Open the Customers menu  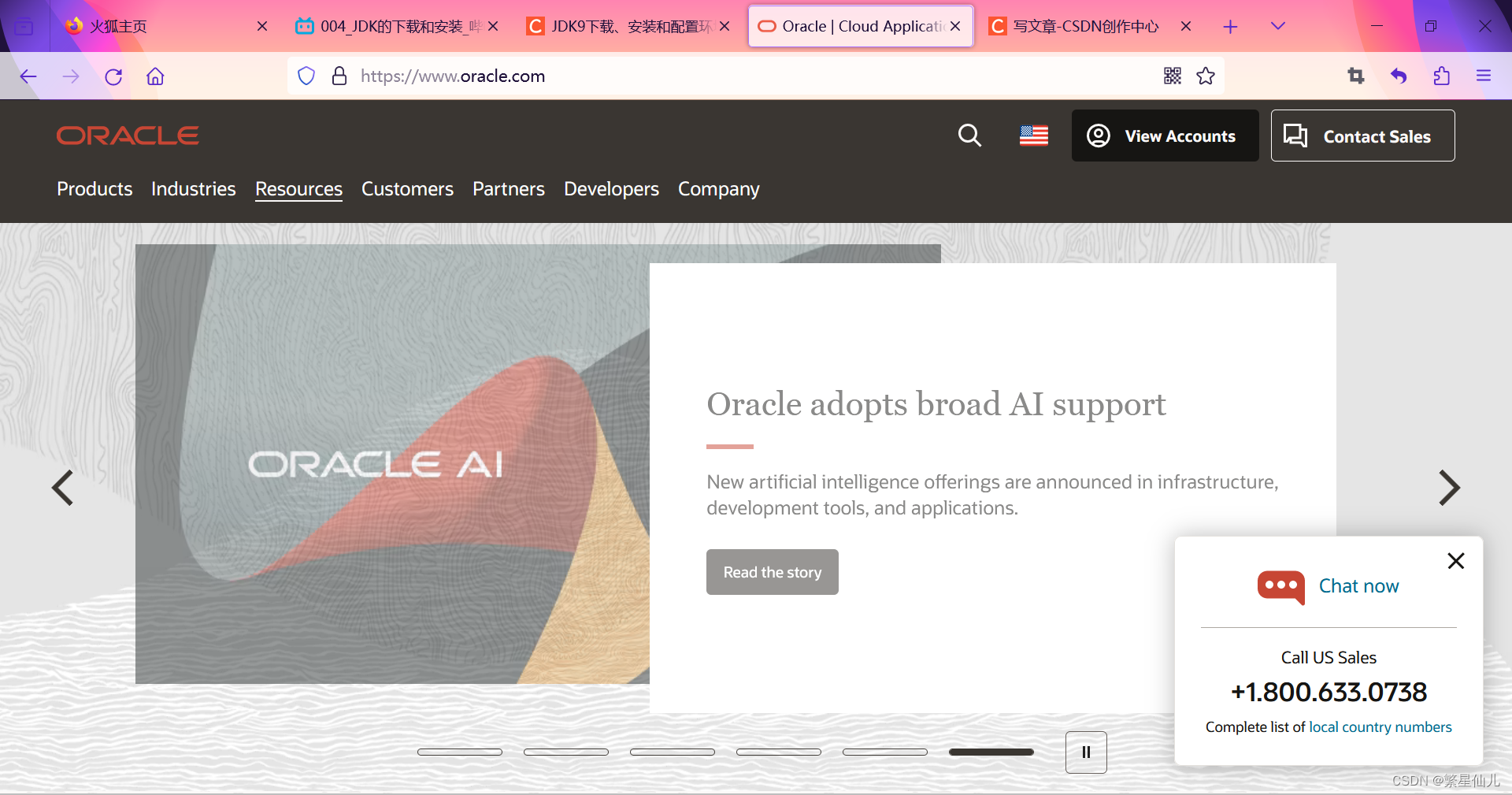click(x=407, y=189)
